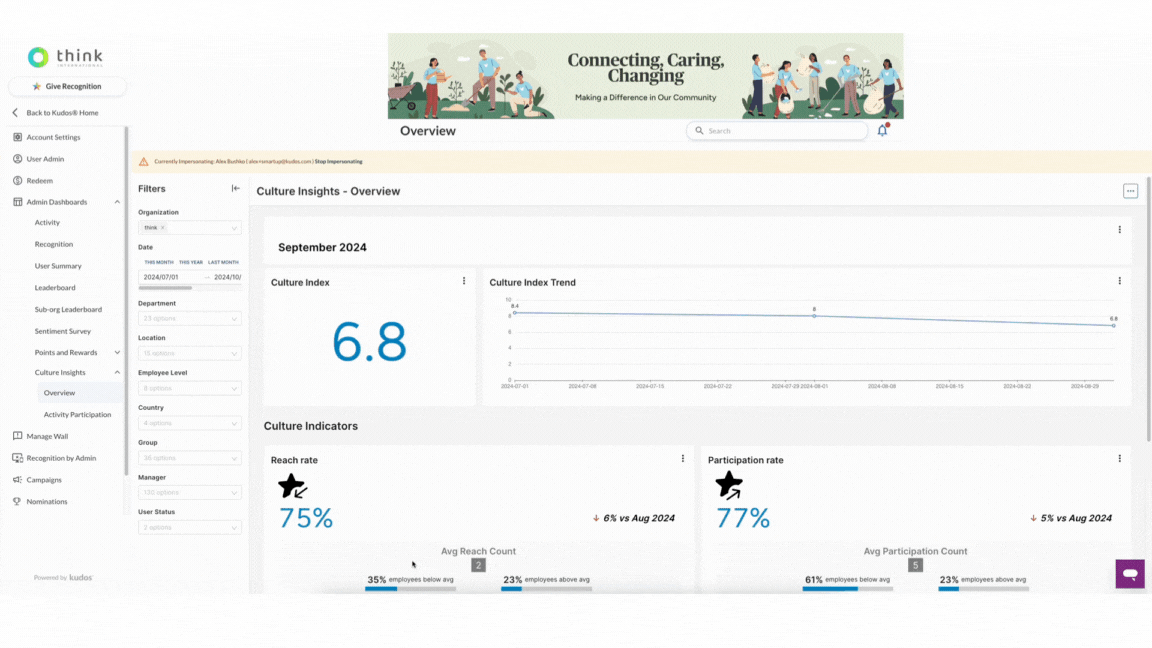Click the 61% employees below avg bar
The height and width of the screenshot is (648, 1152).
click(847, 588)
